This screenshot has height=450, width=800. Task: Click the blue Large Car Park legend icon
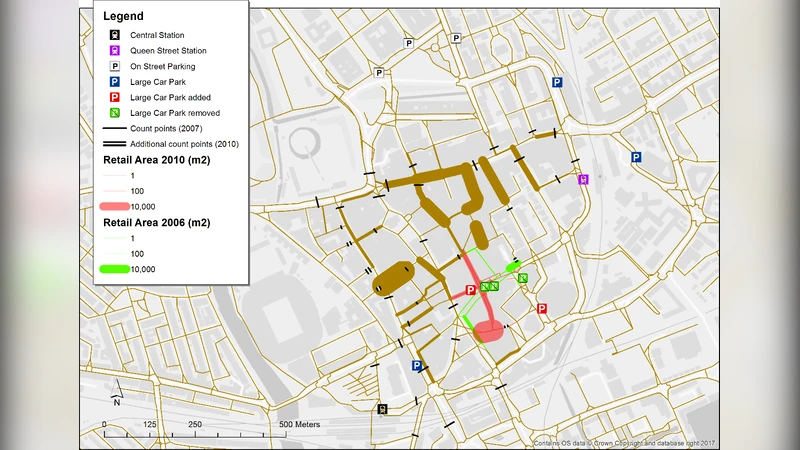tap(115, 82)
